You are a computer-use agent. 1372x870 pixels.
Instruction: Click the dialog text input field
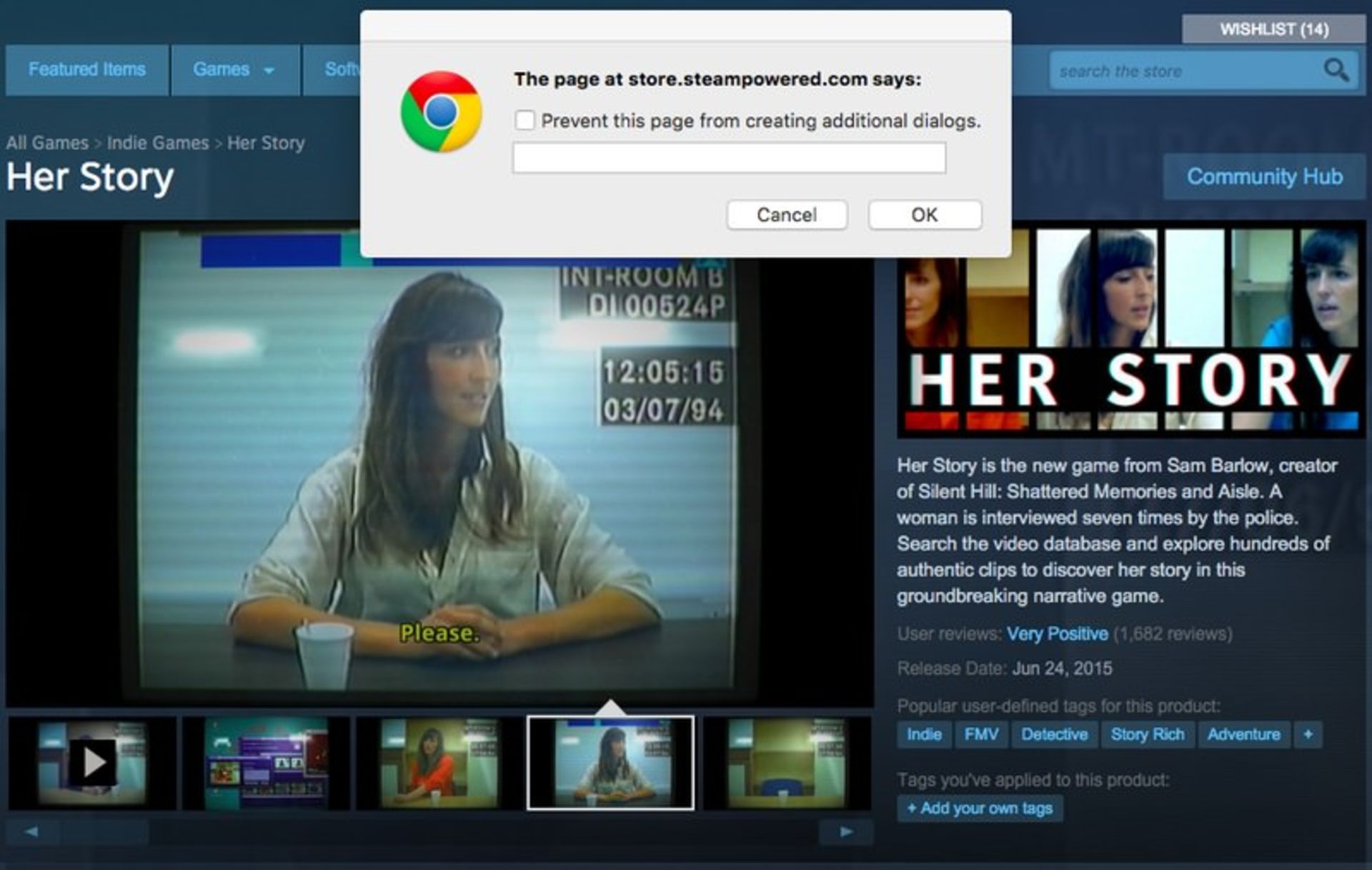tap(729, 158)
